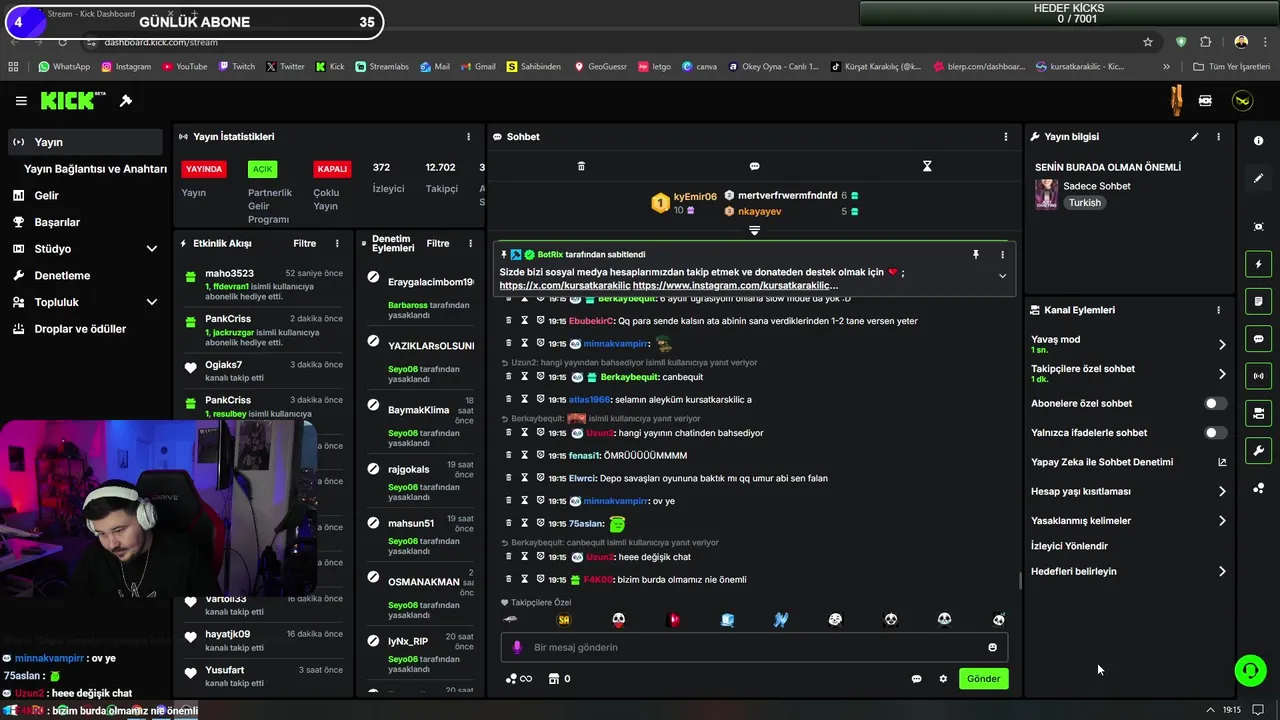
Task: Open the x.com/kursatkarakilic link
Action: pos(565,286)
